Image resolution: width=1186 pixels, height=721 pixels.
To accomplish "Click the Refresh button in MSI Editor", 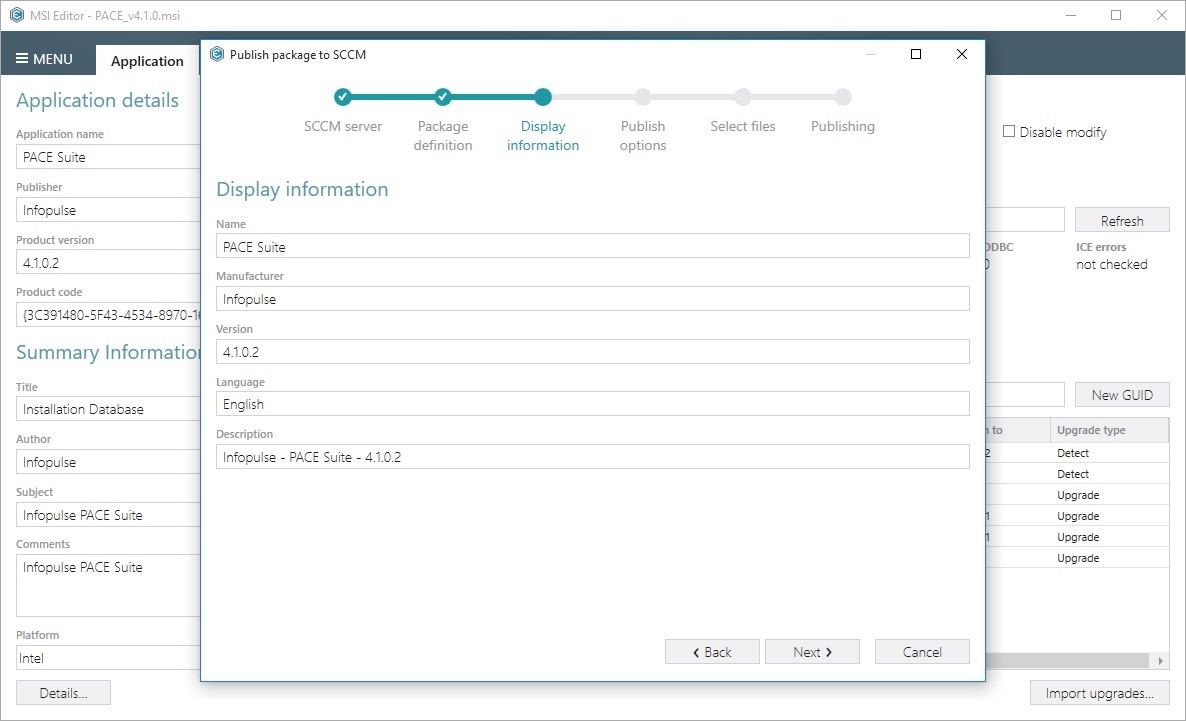I will (1122, 220).
